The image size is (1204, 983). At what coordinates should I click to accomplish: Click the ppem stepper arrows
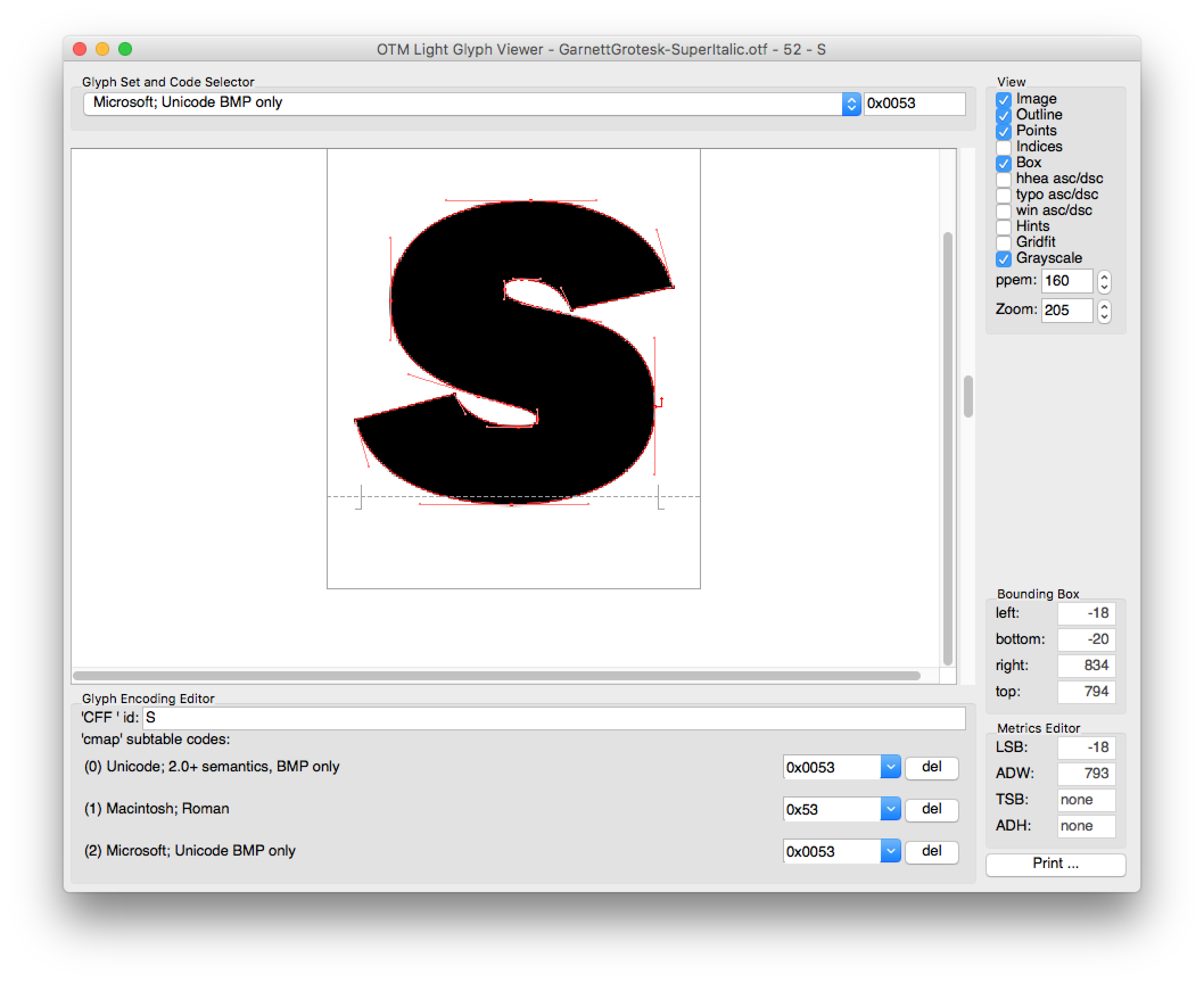1104,282
